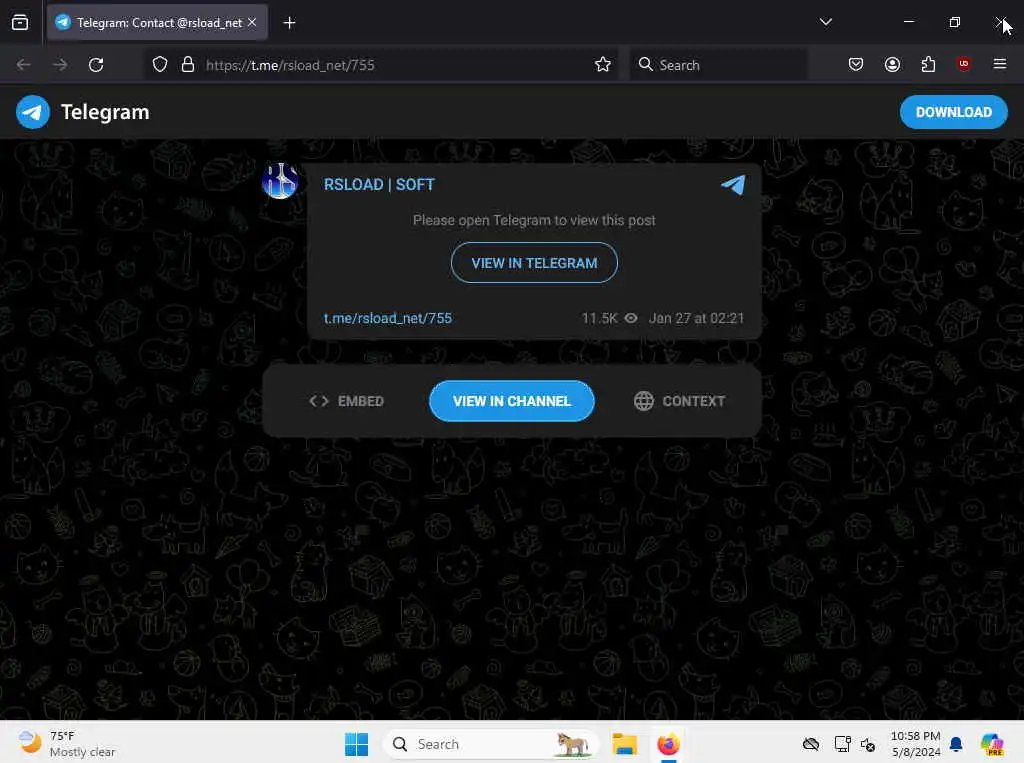View site security padlock information

(x=188, y=65)
